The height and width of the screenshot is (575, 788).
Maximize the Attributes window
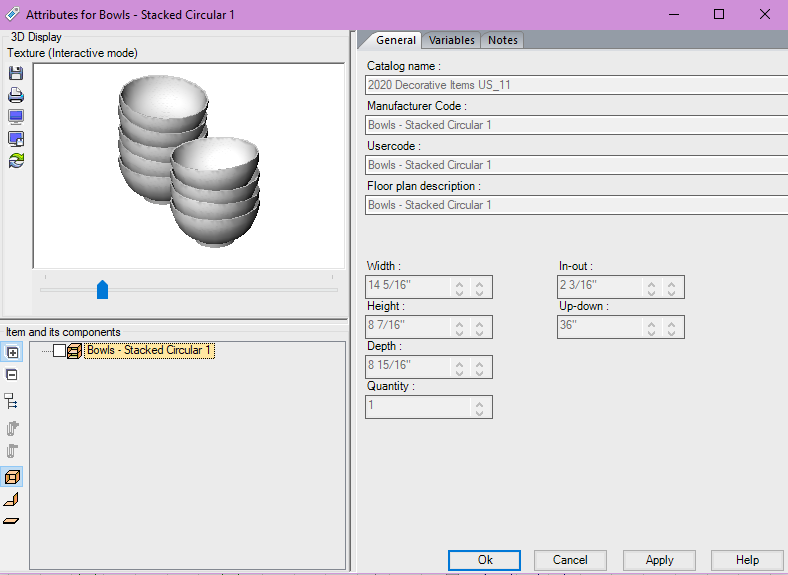[x=719, y=14]
